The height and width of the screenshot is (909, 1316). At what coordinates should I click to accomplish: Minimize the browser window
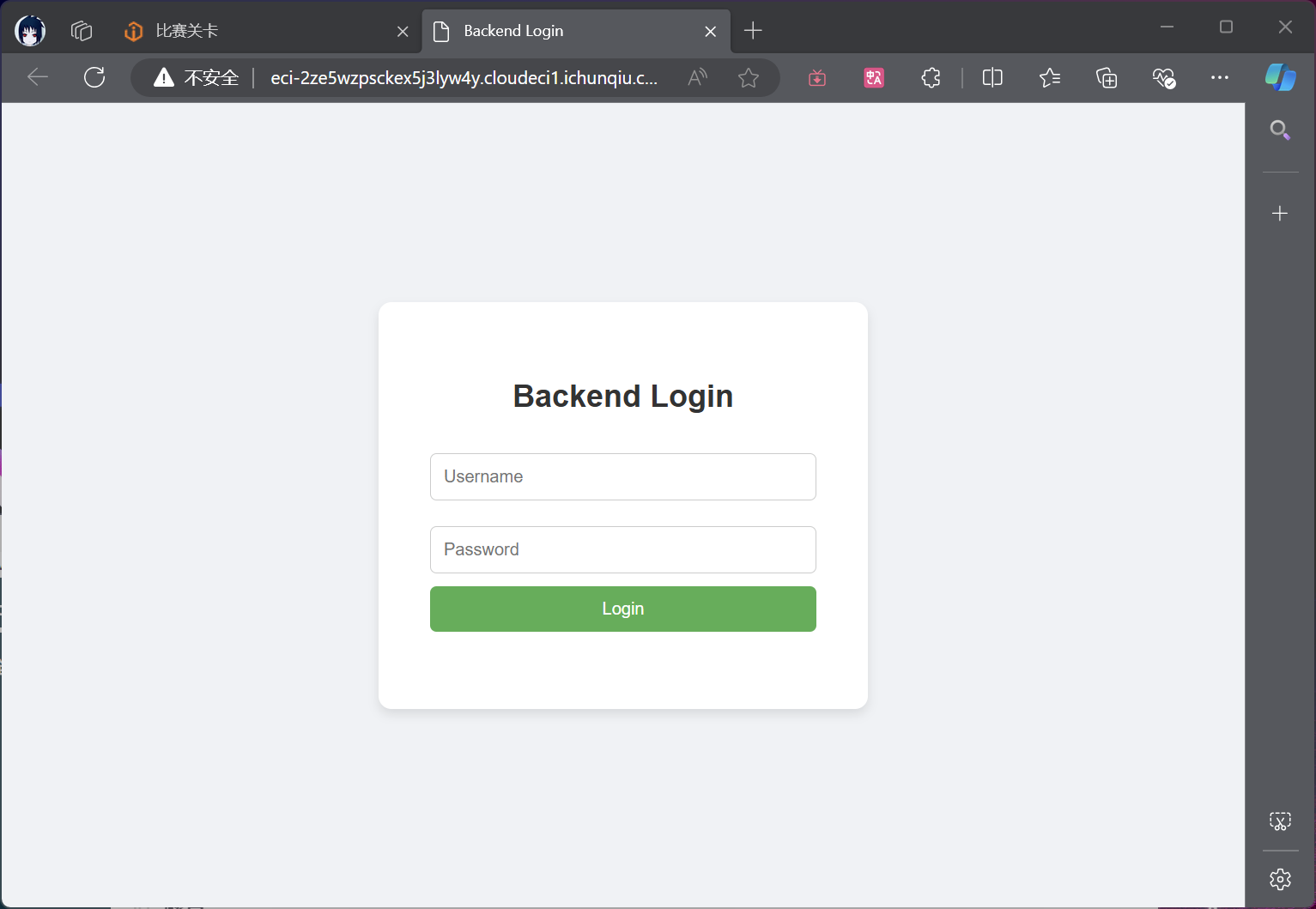(1167, 27)
